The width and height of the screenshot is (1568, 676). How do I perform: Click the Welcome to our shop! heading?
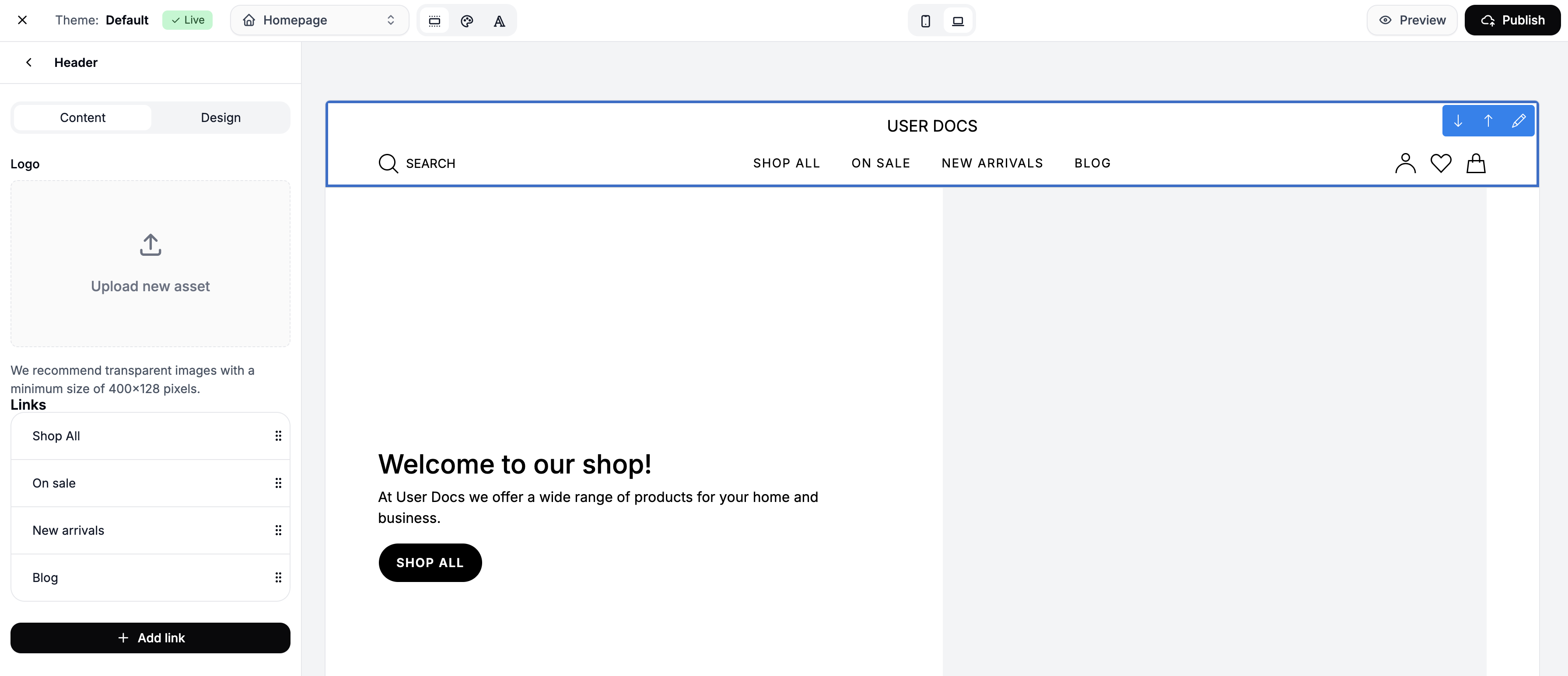click(x=515, y=464)
